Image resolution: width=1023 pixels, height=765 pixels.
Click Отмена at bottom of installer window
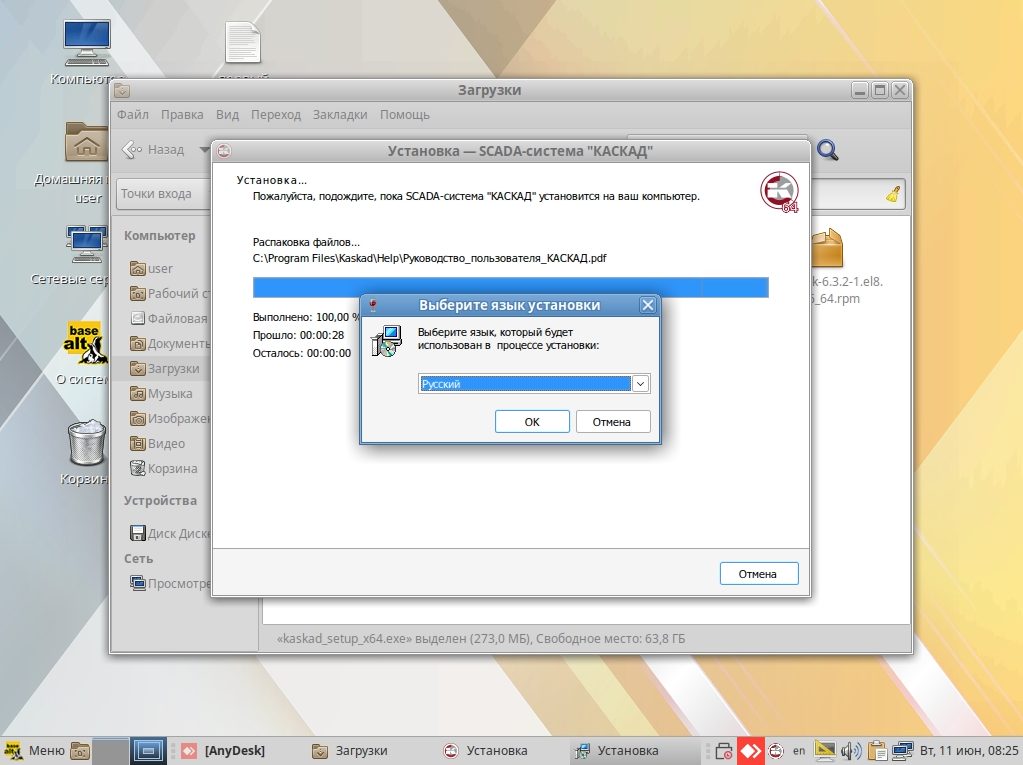pos(758,574)
